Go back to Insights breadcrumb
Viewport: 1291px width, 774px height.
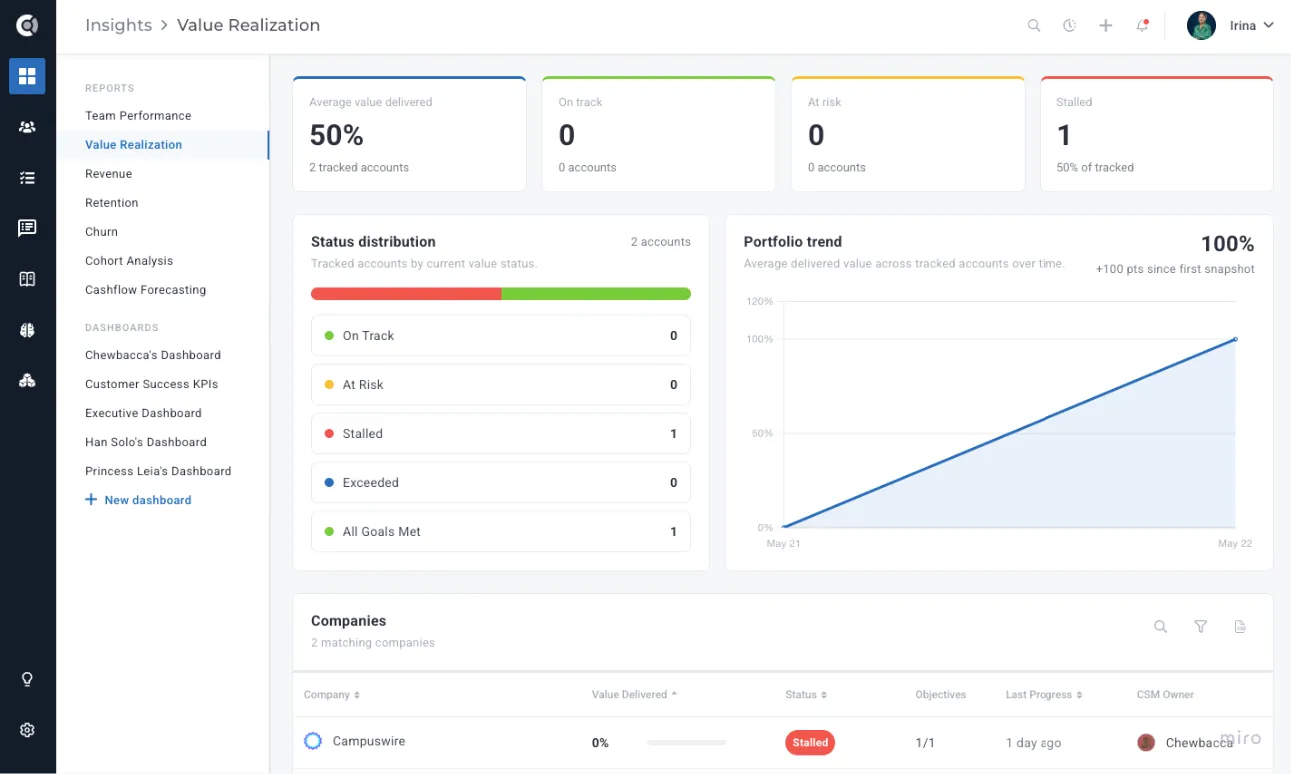point(118,25)
